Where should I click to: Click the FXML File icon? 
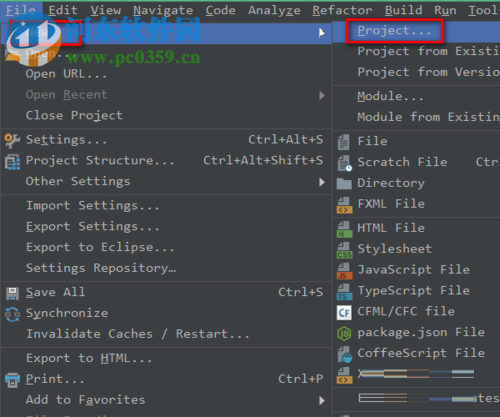pyautogui.click(x=344, y=205)
